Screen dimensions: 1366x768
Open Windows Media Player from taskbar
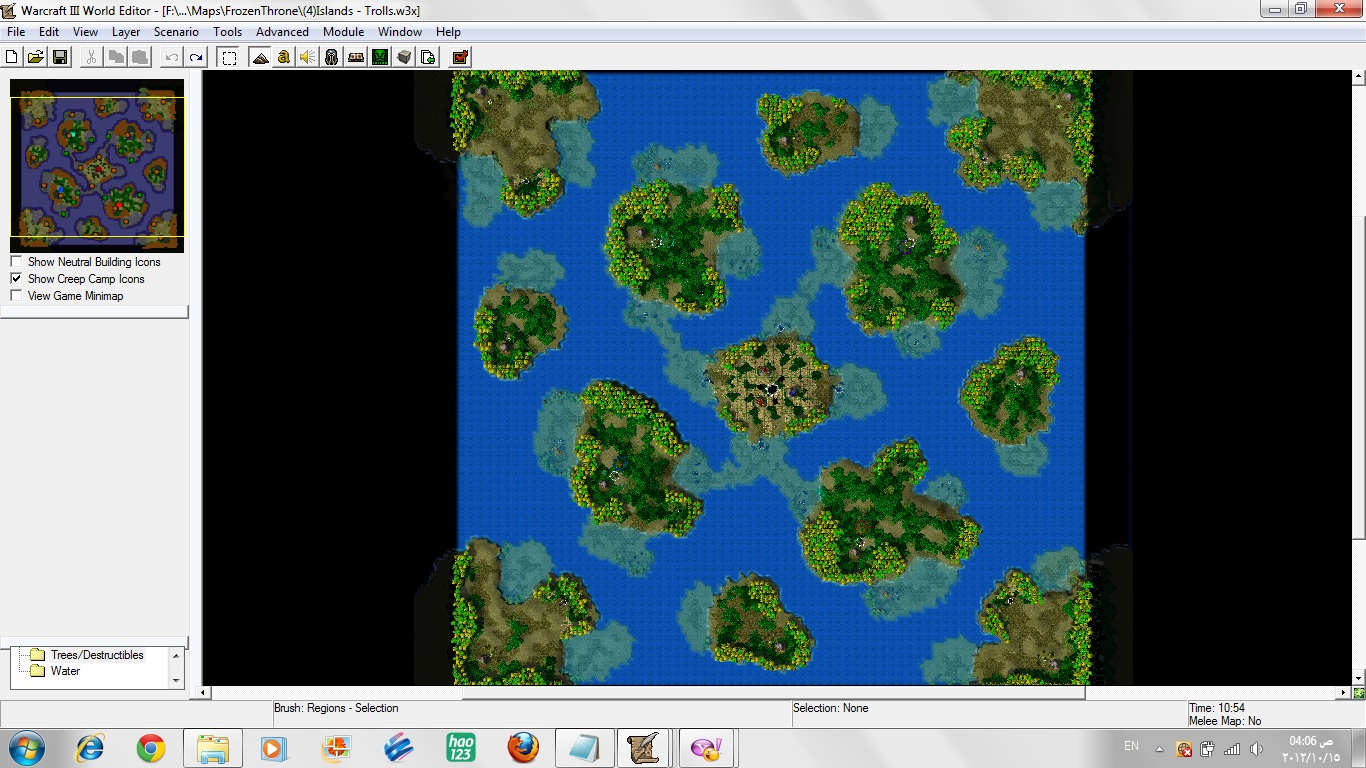pyautogui.click(x=275, y=748)
